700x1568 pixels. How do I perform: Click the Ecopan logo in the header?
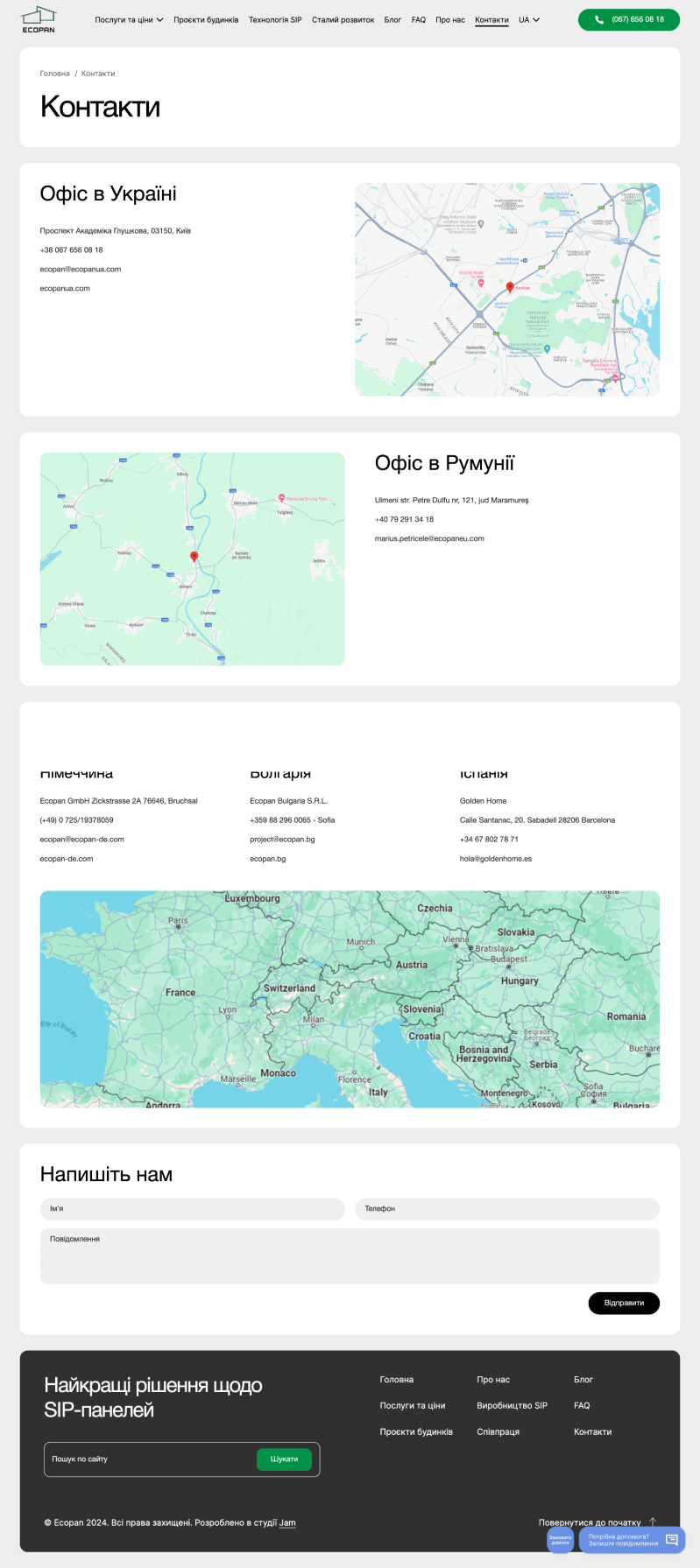coord(39,19)
